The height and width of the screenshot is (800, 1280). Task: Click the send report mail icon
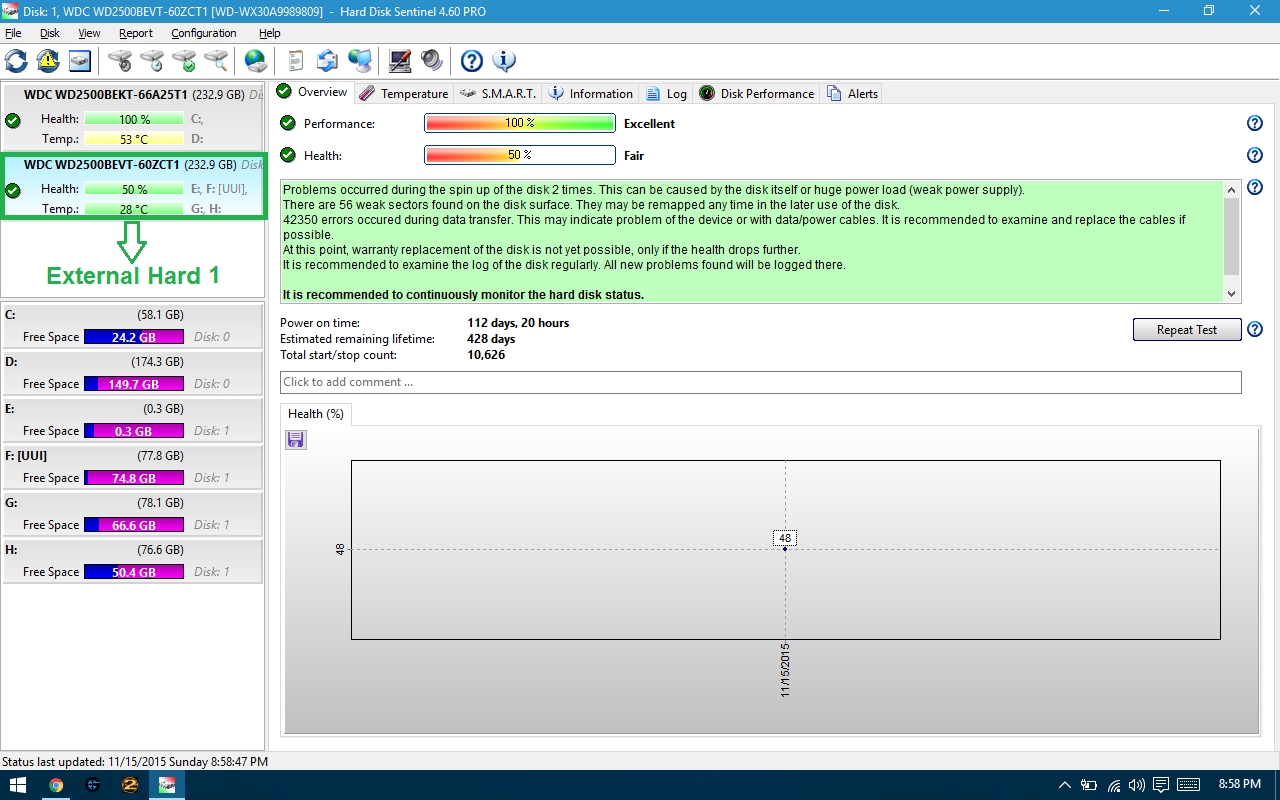point(328,61)
